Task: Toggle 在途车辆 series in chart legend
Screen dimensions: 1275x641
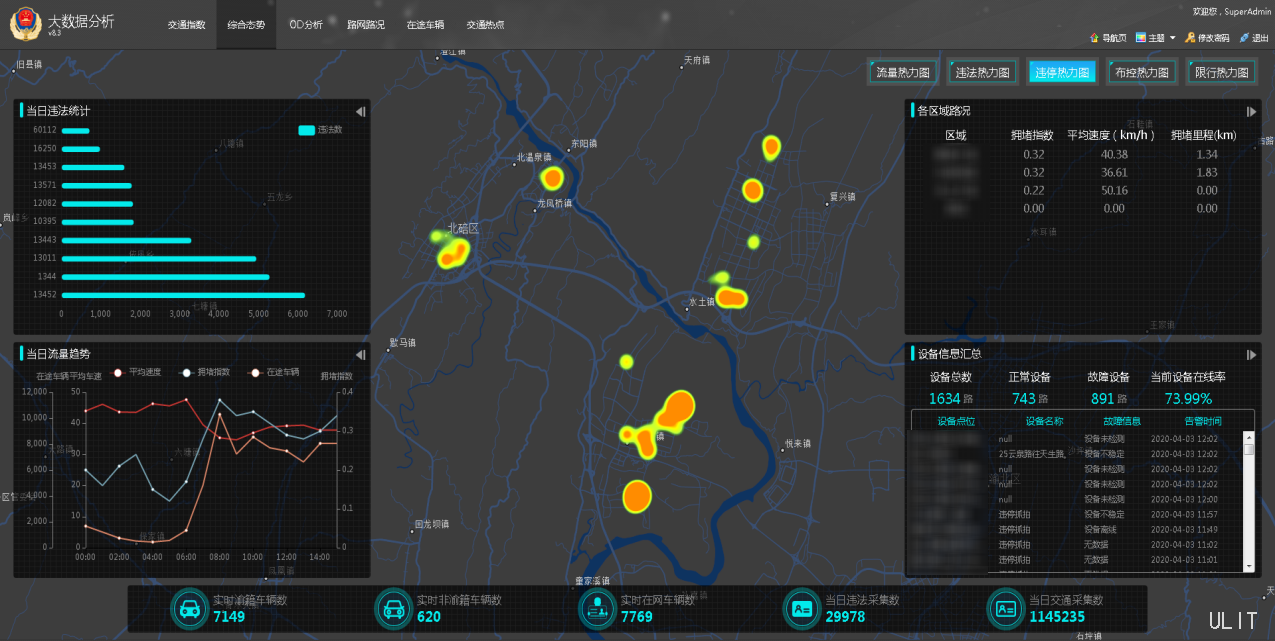Action: tap(274, 372)
